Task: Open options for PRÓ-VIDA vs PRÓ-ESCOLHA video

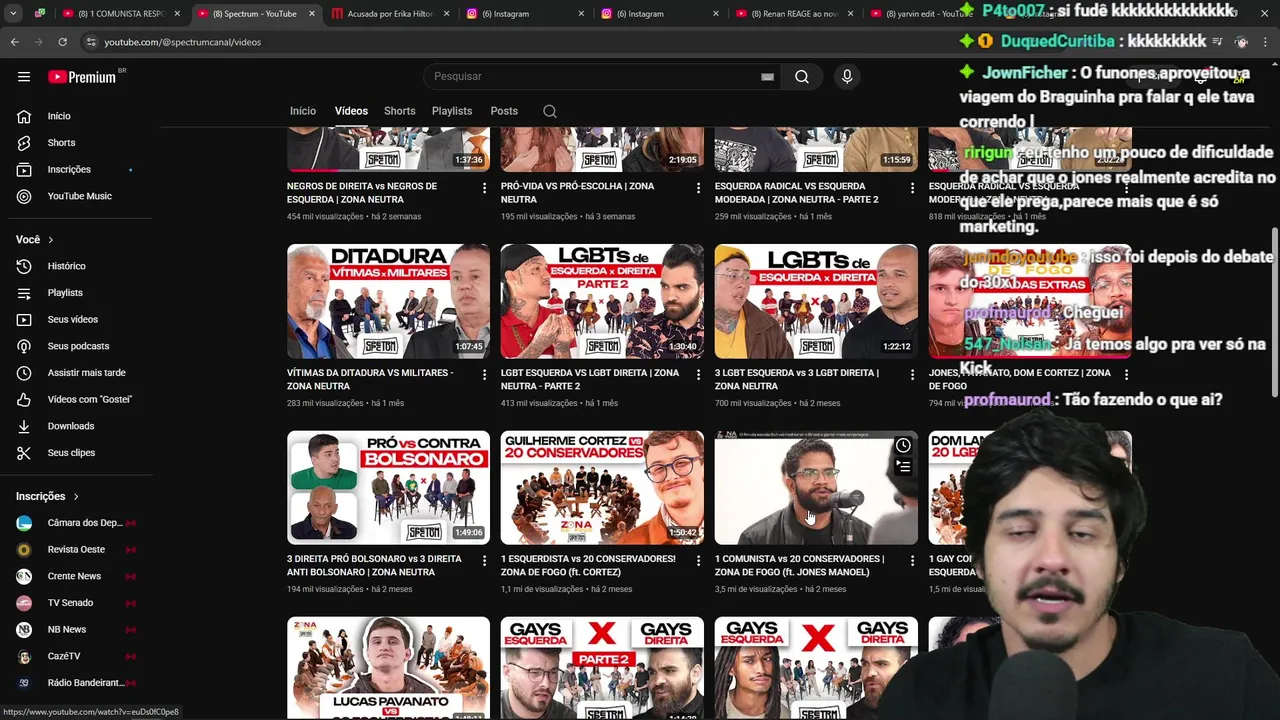Action: 698,188
